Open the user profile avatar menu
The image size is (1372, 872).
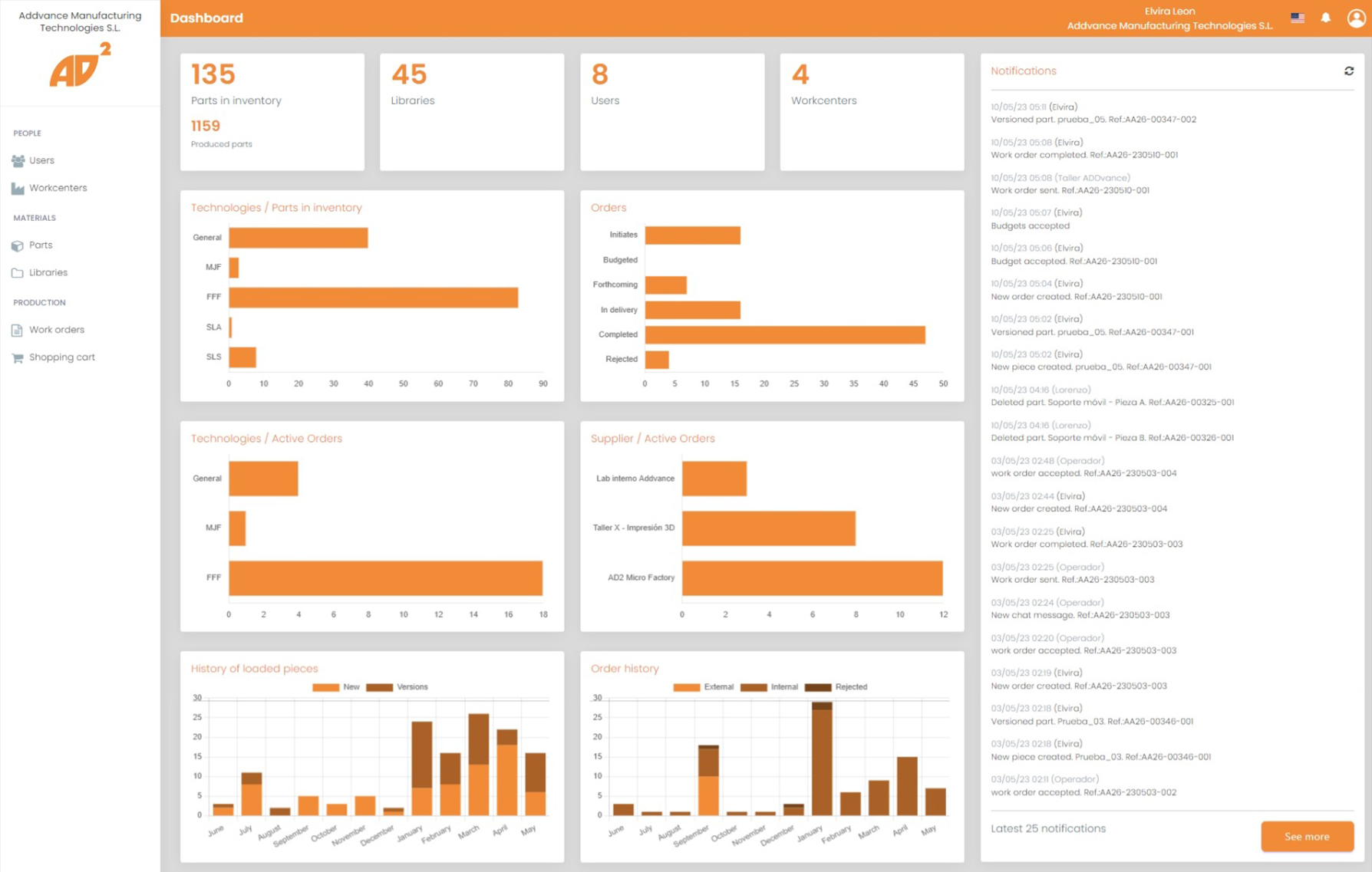pyautogui.click(x=1356, y=18)
